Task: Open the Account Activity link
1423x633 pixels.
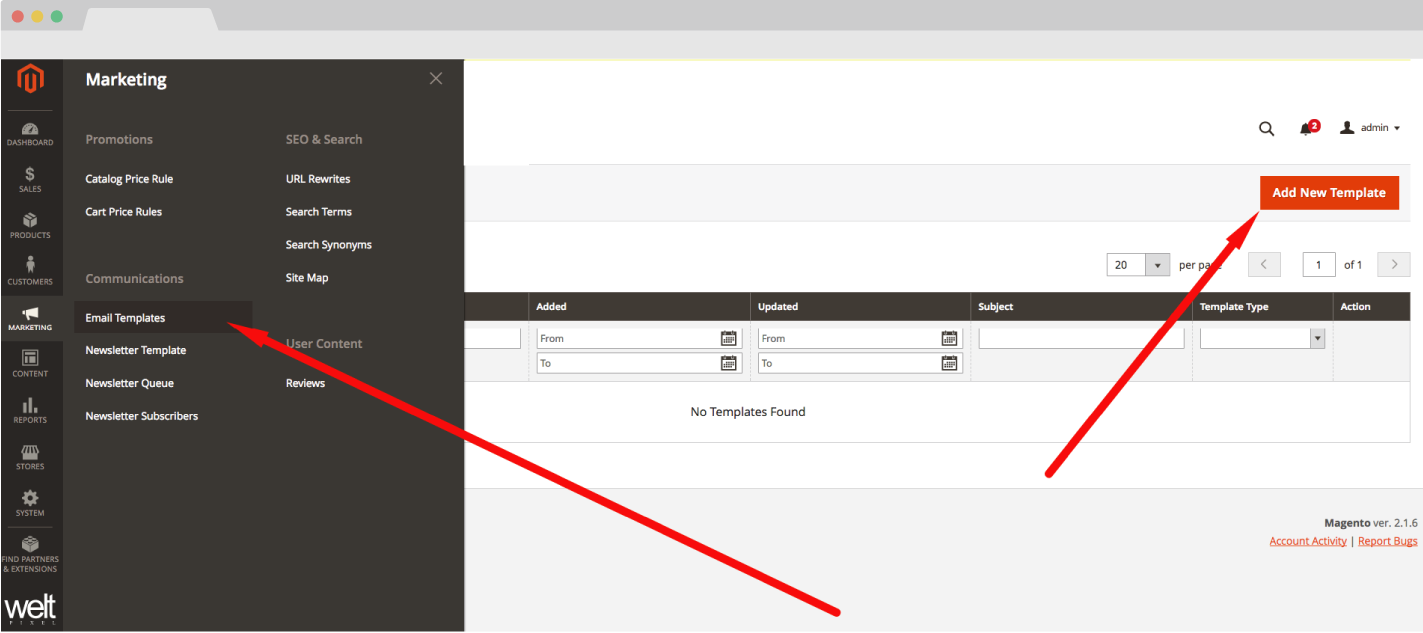Action: 1307,541
